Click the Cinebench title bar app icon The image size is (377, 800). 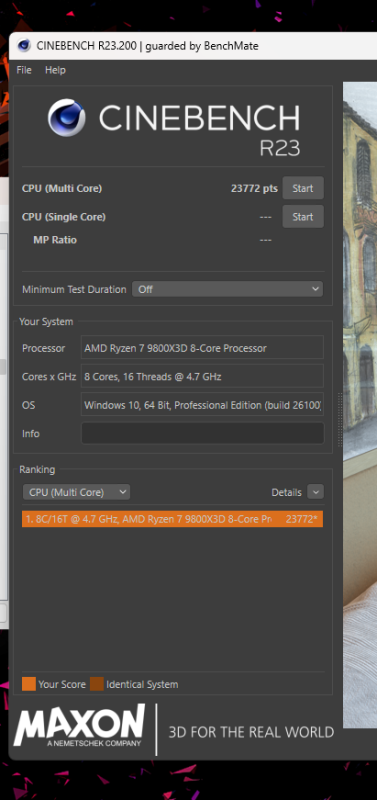point(24,46)
